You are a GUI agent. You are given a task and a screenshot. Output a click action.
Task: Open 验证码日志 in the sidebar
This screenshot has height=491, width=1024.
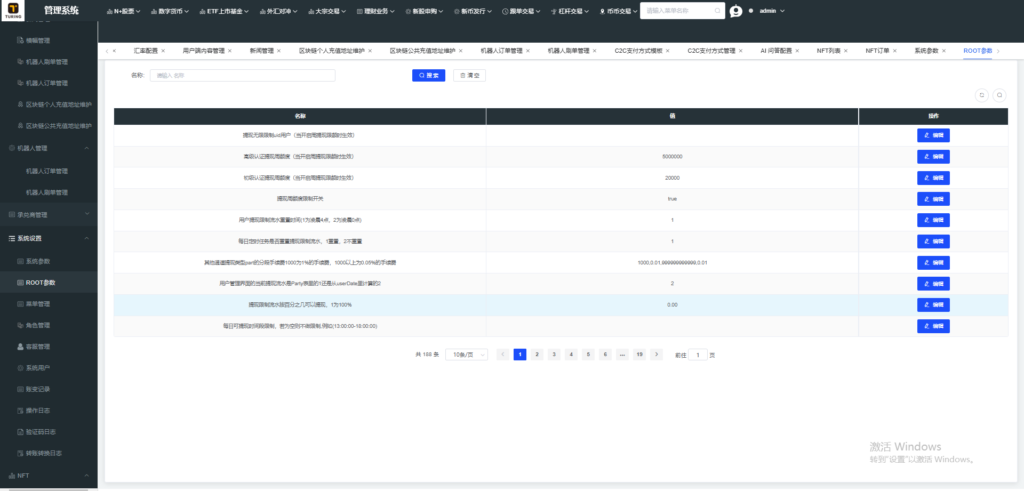point(40,432)
